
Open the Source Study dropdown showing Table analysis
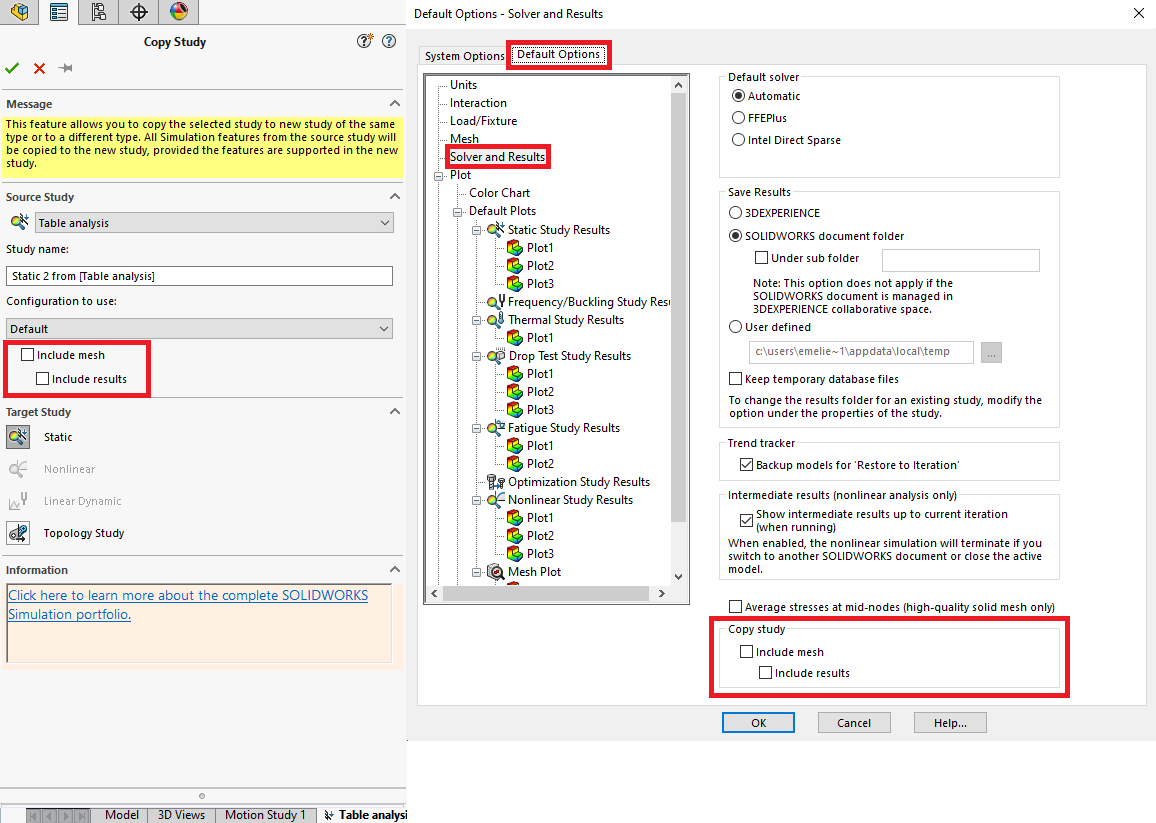pos(214,223)
